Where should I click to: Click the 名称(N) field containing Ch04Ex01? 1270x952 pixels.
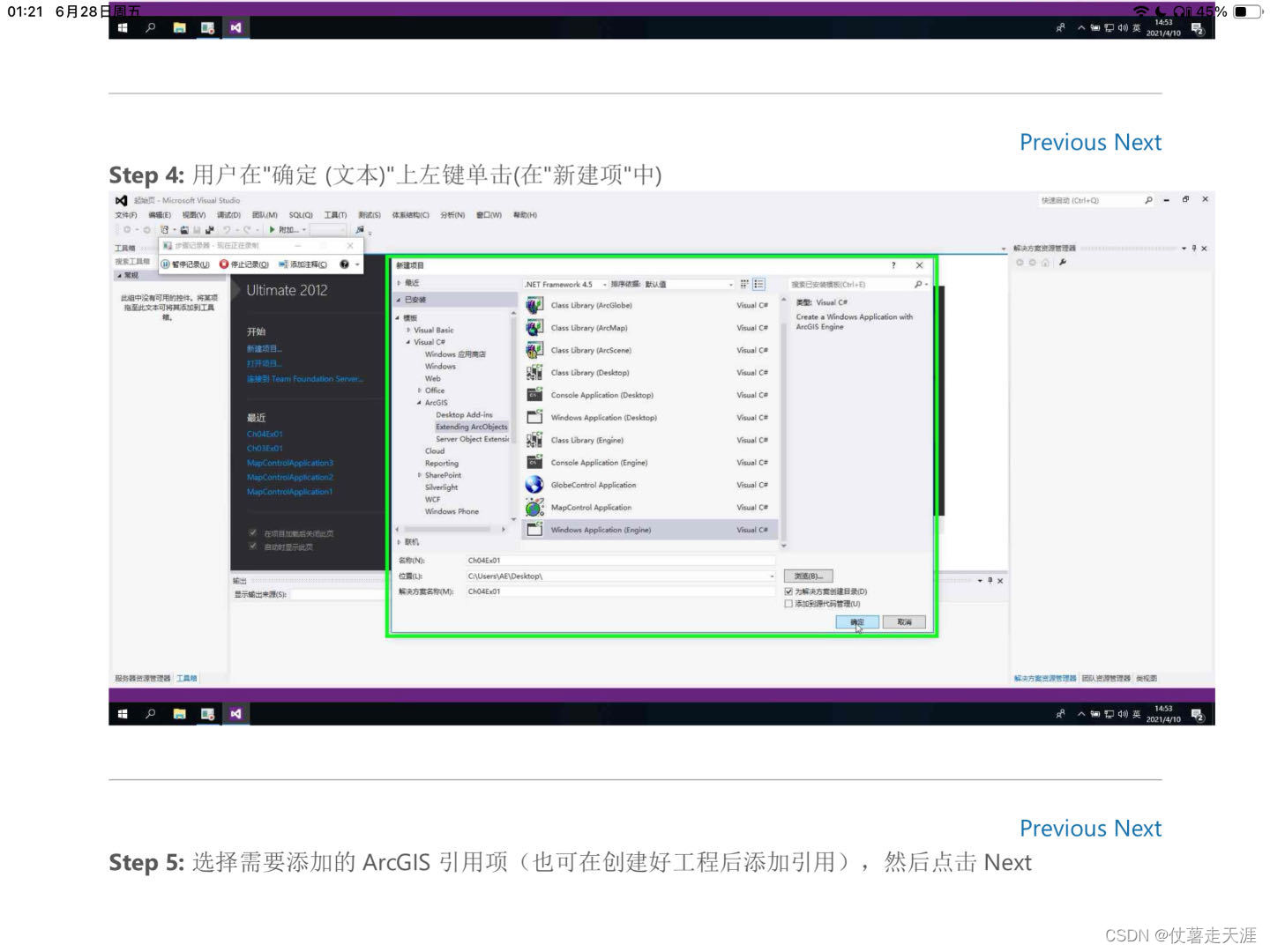(620, 561)
